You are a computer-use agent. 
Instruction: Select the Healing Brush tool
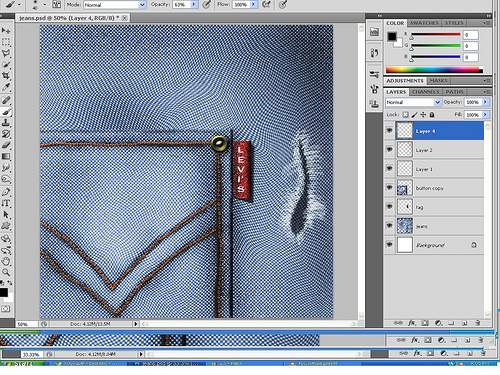coord(6,100)
